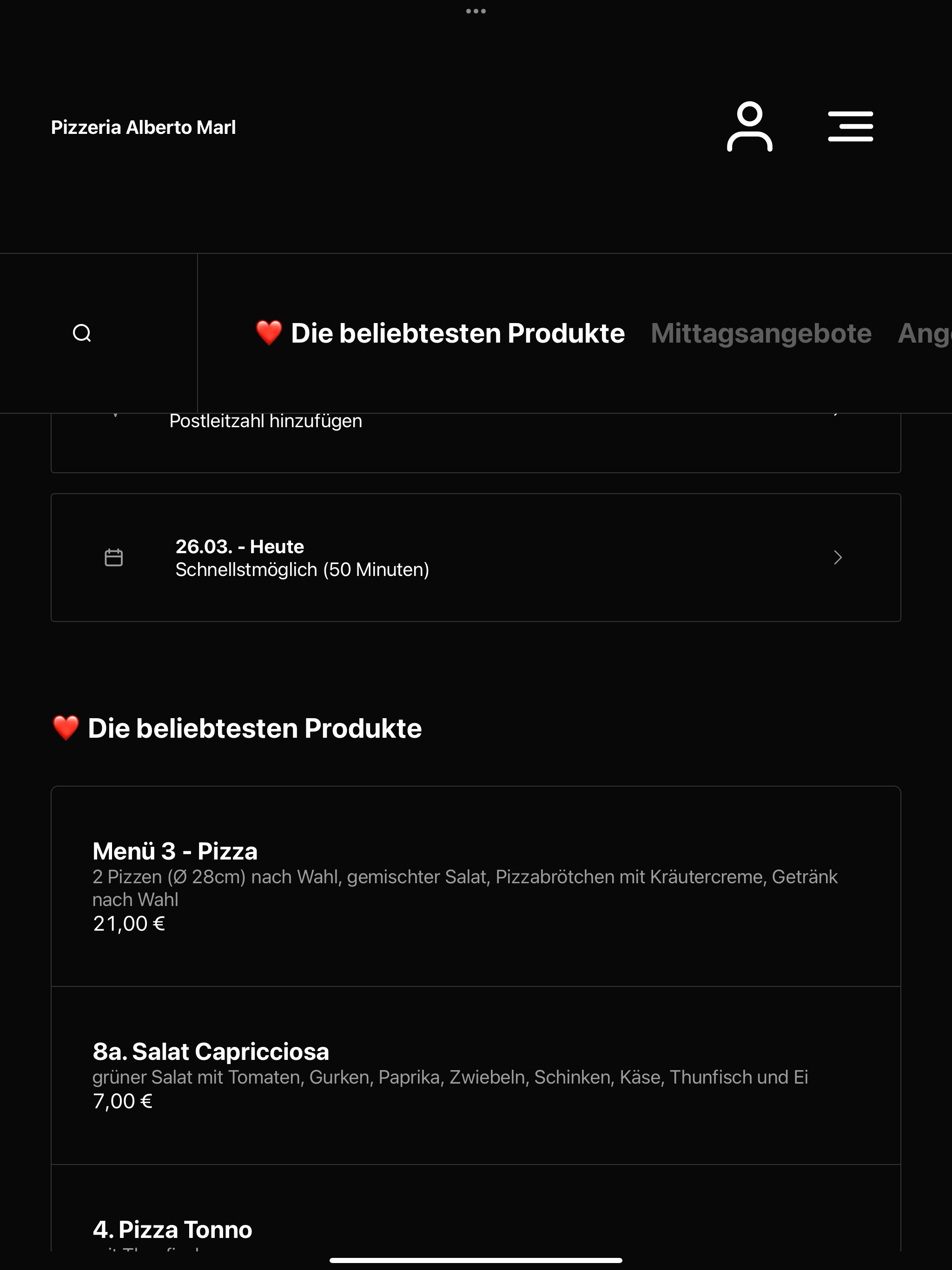Expand the delivery time chevron arrow
This screenshot has height=1270, width=952.
838,557
